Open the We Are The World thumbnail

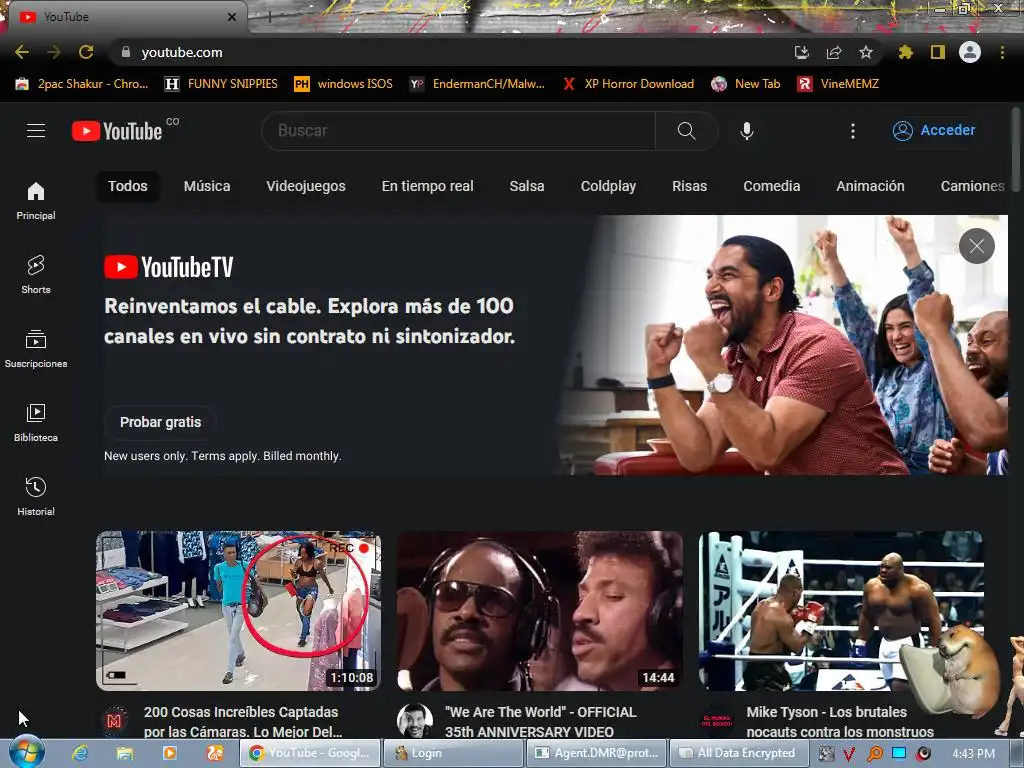[x=540, y=611]
